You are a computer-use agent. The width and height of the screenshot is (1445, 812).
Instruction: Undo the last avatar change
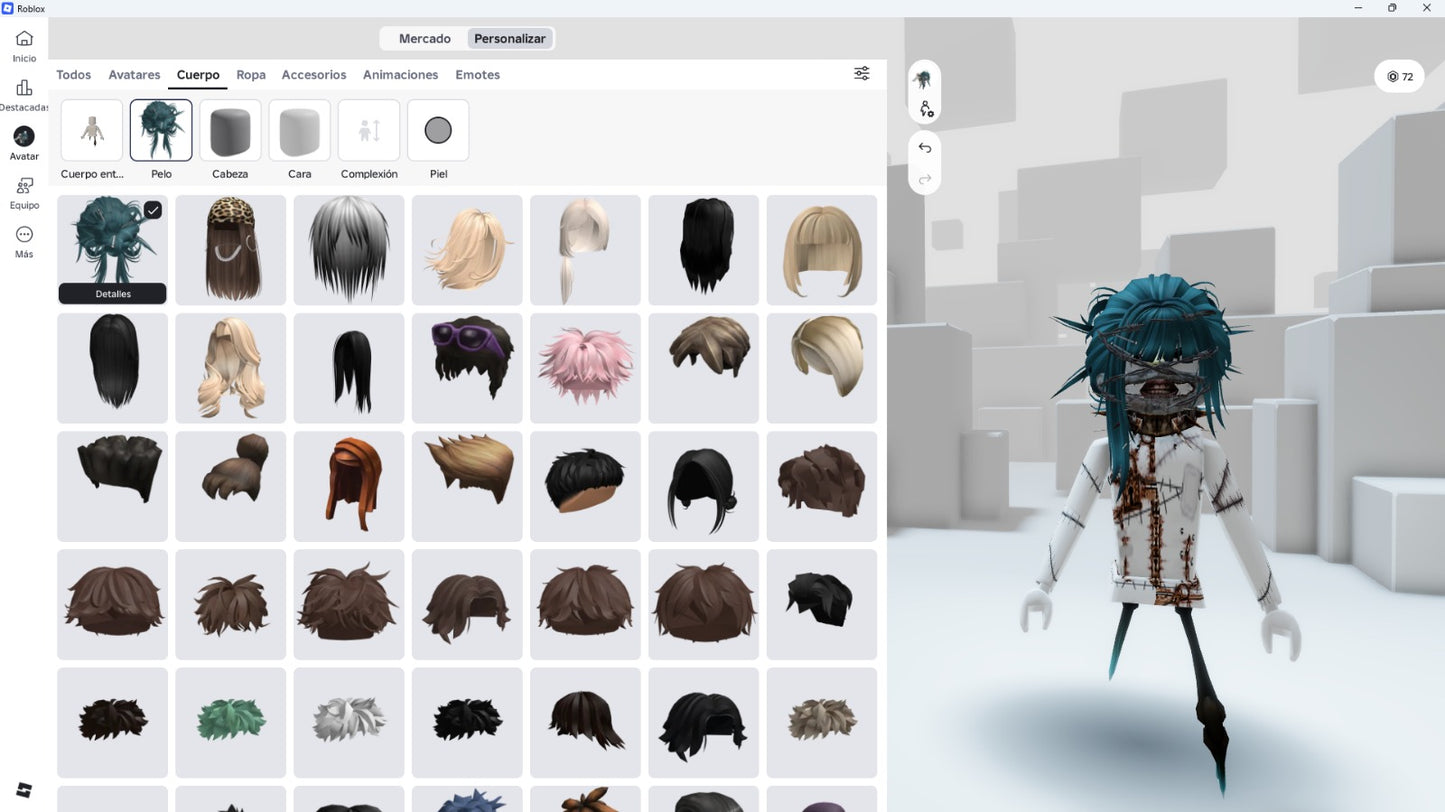click(925, 148)
